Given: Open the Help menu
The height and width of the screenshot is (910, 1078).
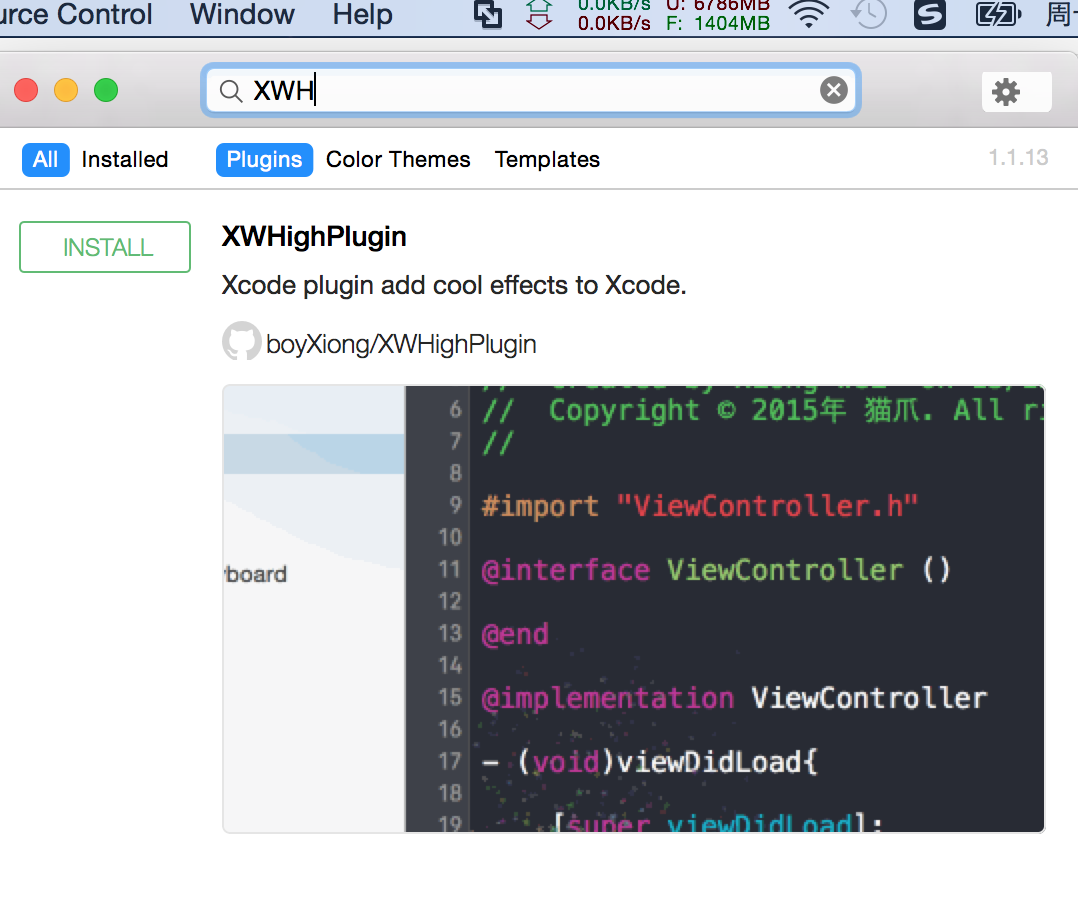Looking at the screenshot, I should [x=362, y=14].
